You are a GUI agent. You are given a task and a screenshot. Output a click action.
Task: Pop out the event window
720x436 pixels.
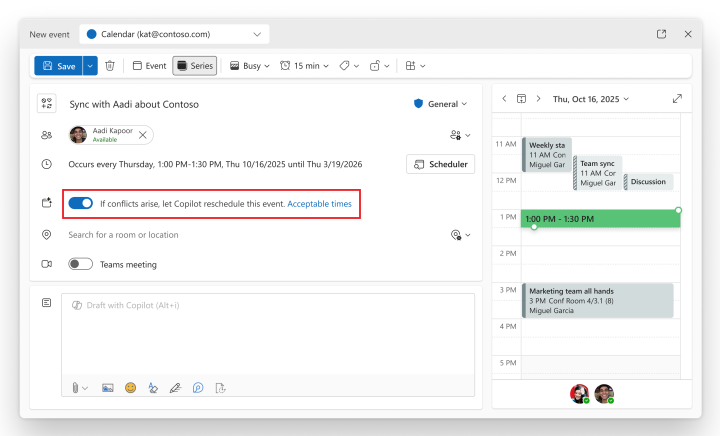(661, 34)
